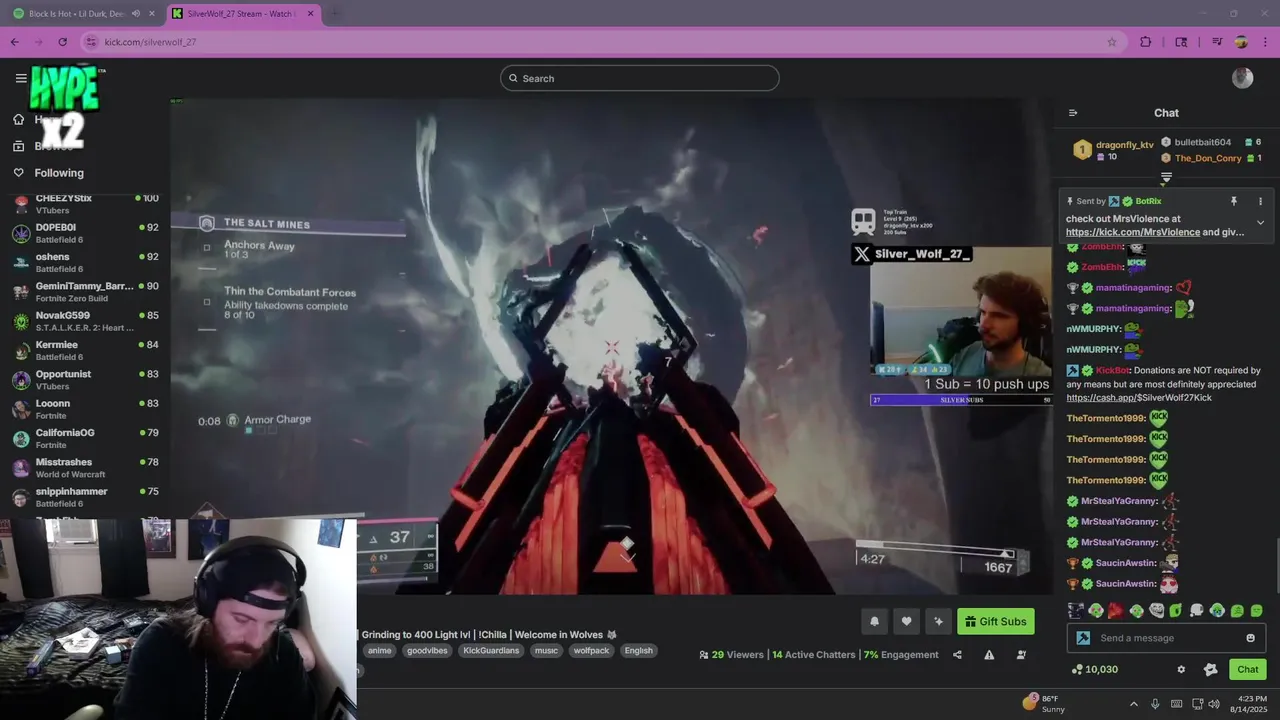This screenshot has width=1280, height=720.
Task: Open the emoji picker in message box
Action: 1250,638
